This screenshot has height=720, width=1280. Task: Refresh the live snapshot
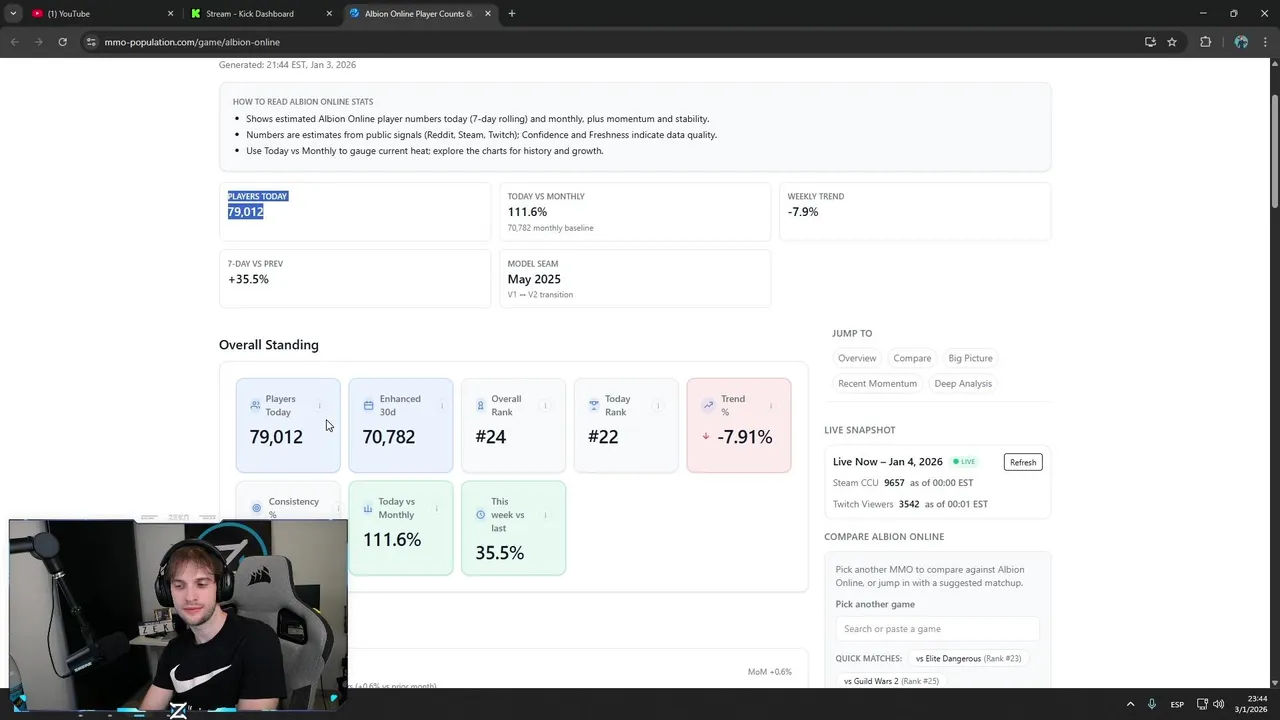click(x=1023, y=462)
